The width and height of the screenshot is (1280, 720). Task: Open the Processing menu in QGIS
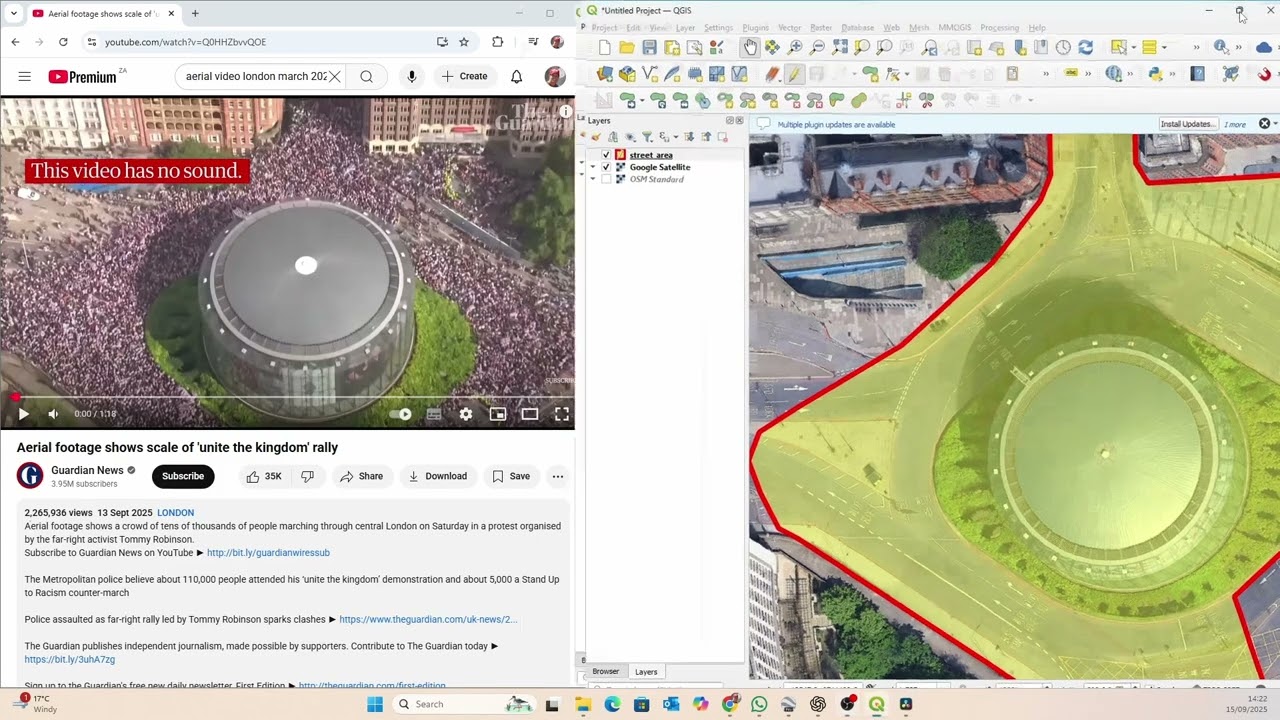[999, 28]
